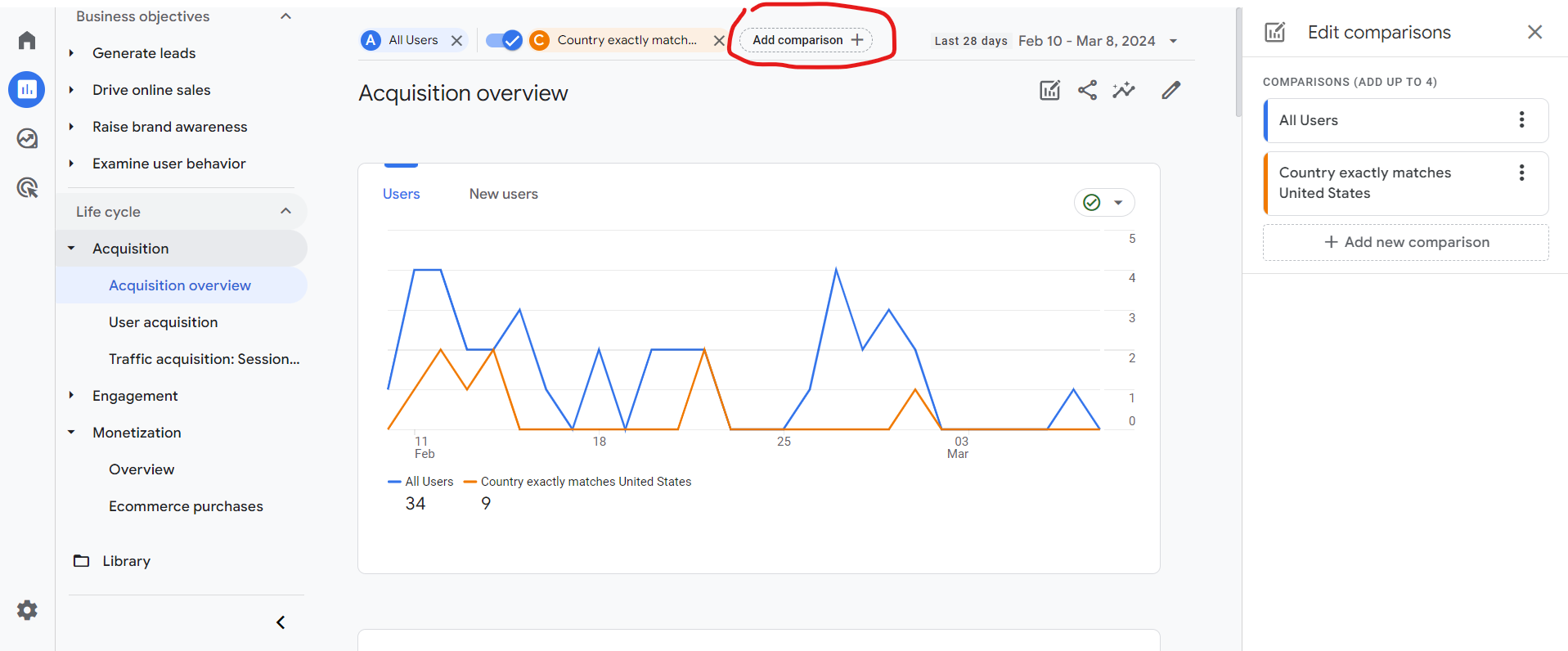
Task: Click the Edit comparisons chart icon
Action: click(x=1049, y=90)
